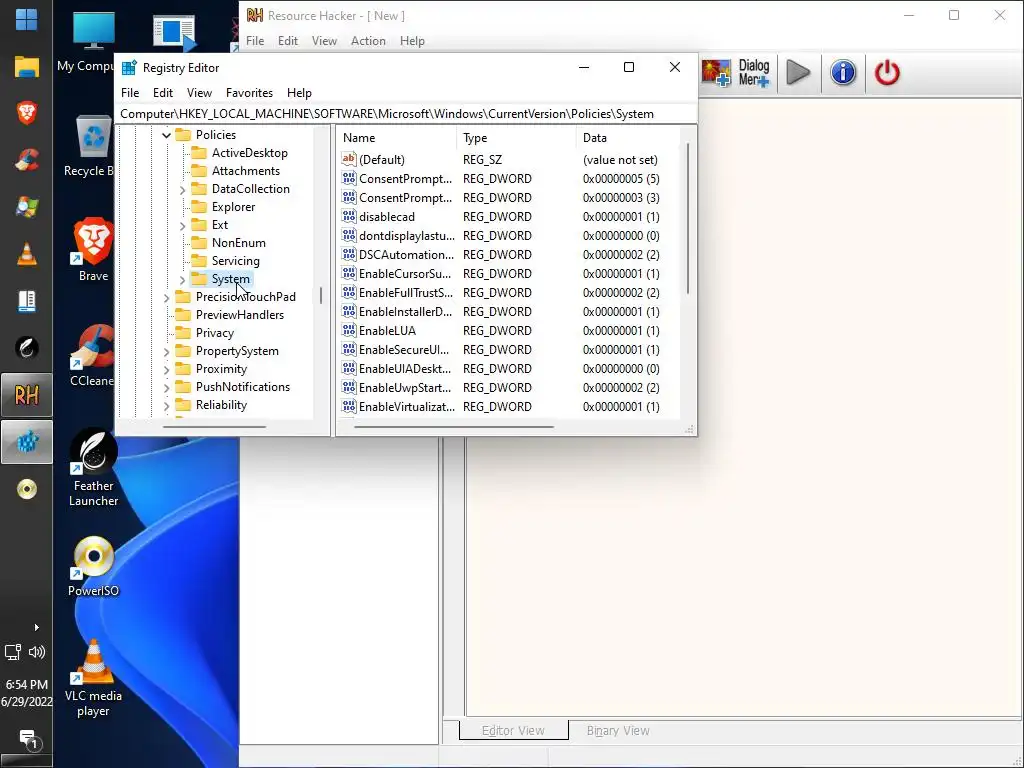The image size is (1024, 768).
Task: Open the Dialog Merge tool in Resource Hacker
Action: coord(754,72)
